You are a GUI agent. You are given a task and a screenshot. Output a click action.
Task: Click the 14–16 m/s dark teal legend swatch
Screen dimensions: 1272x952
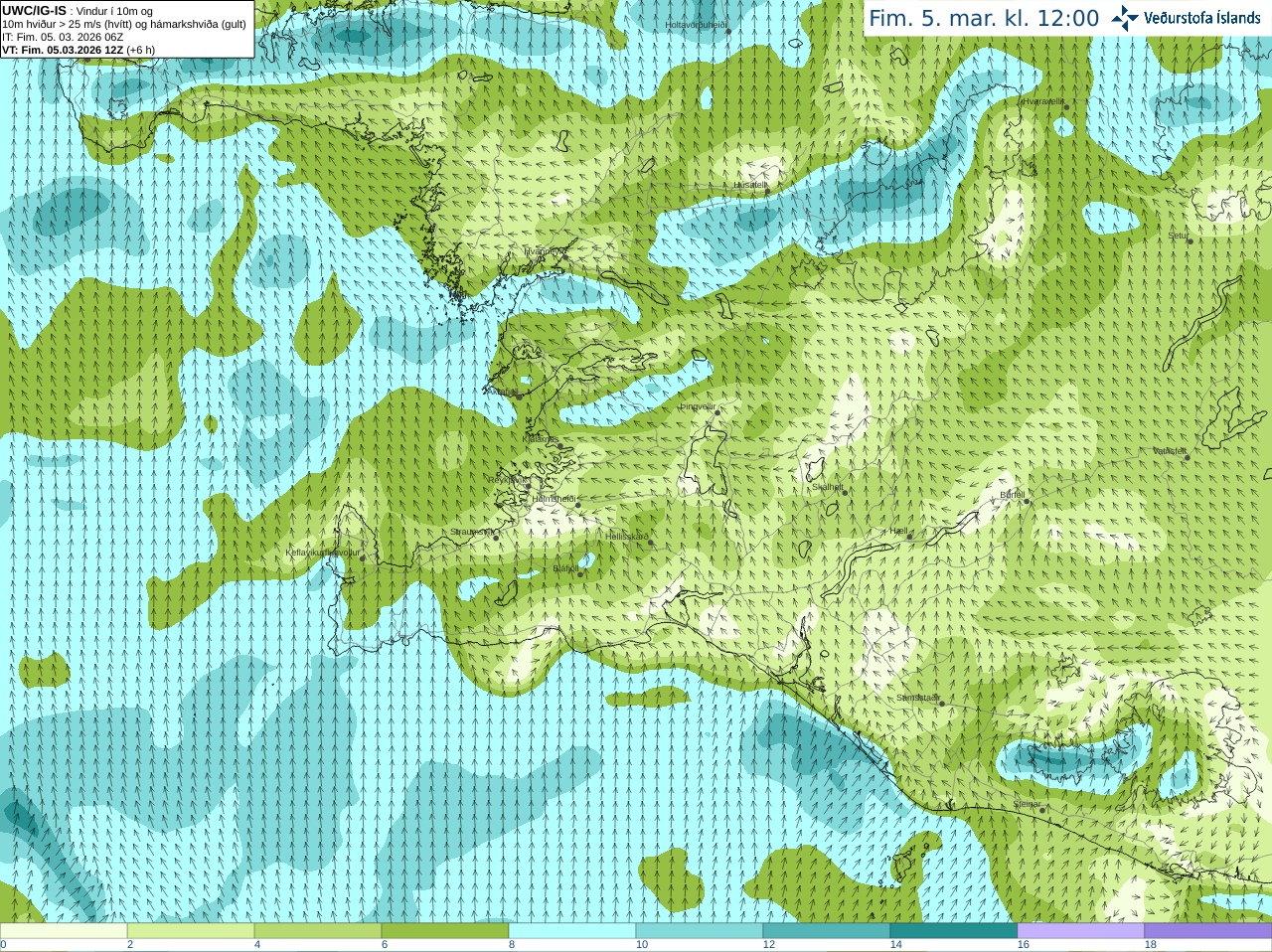[x=954, y=931]
